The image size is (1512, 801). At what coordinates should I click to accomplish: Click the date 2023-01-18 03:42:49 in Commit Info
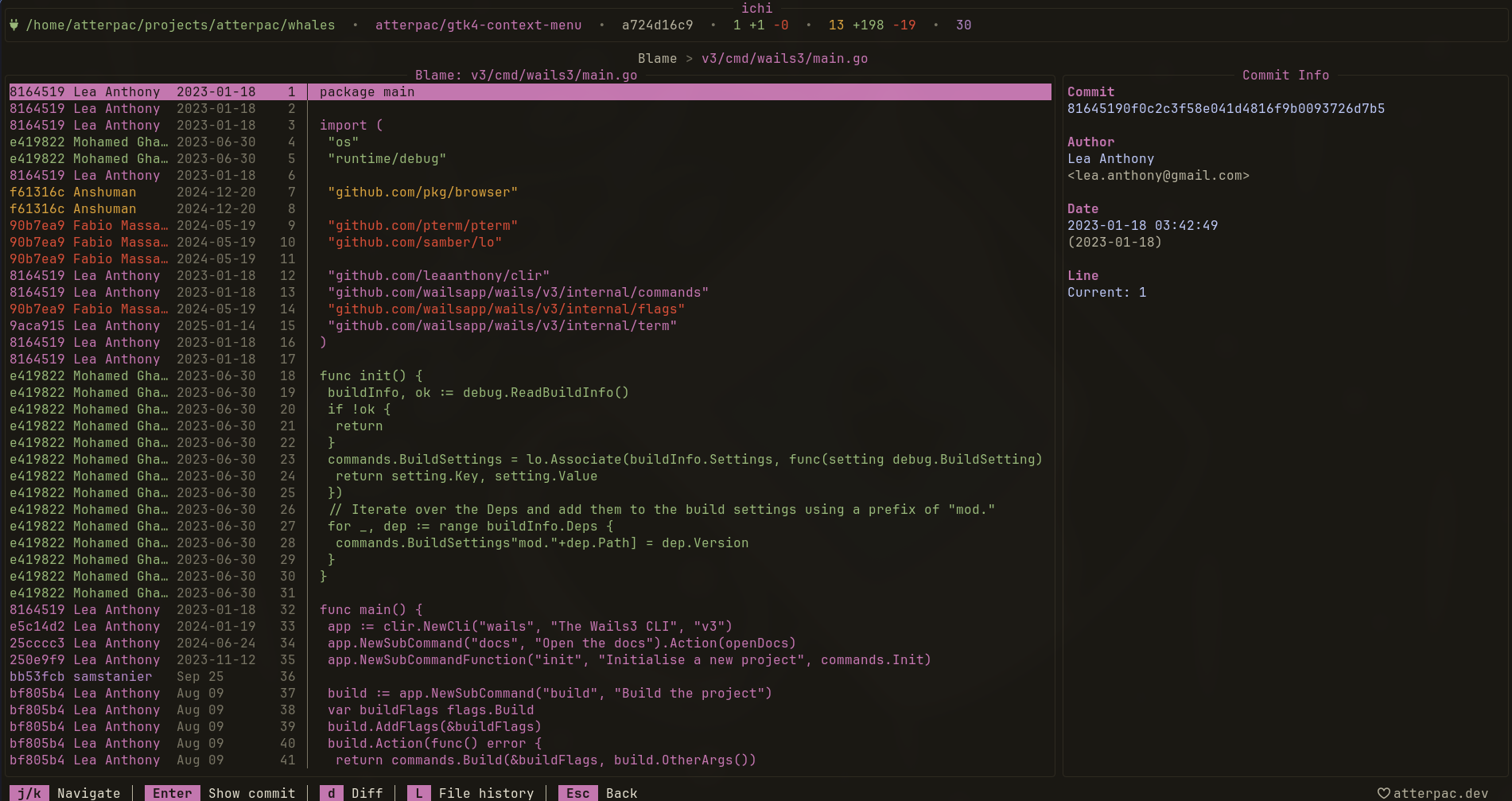click(1142, 225)
